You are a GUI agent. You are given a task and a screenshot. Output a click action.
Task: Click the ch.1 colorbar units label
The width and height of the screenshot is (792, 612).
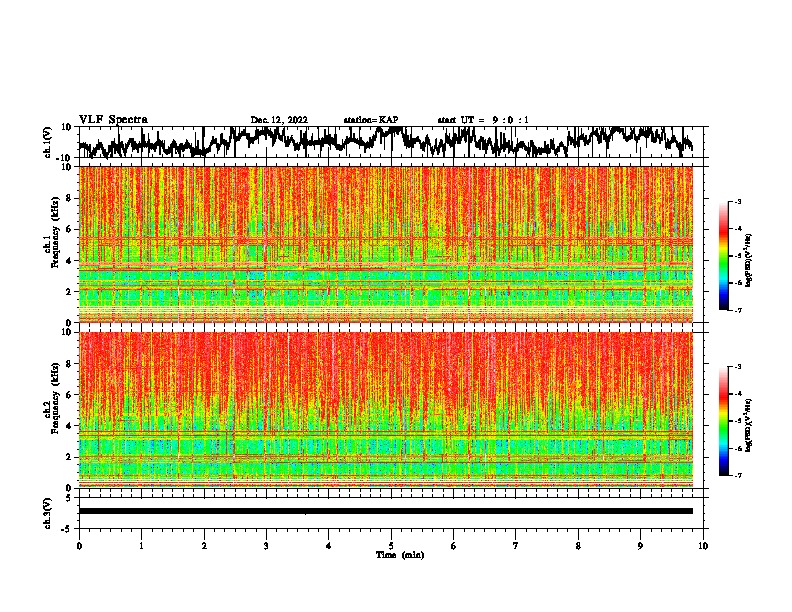pos(749,261)
